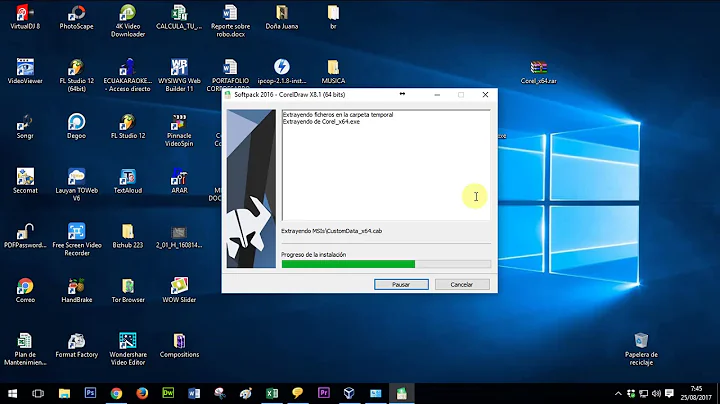Select the Format Factory desktop icon
The height and width of the screenshot is (404, 720).
pyautogui.click(x=77, y=345)
